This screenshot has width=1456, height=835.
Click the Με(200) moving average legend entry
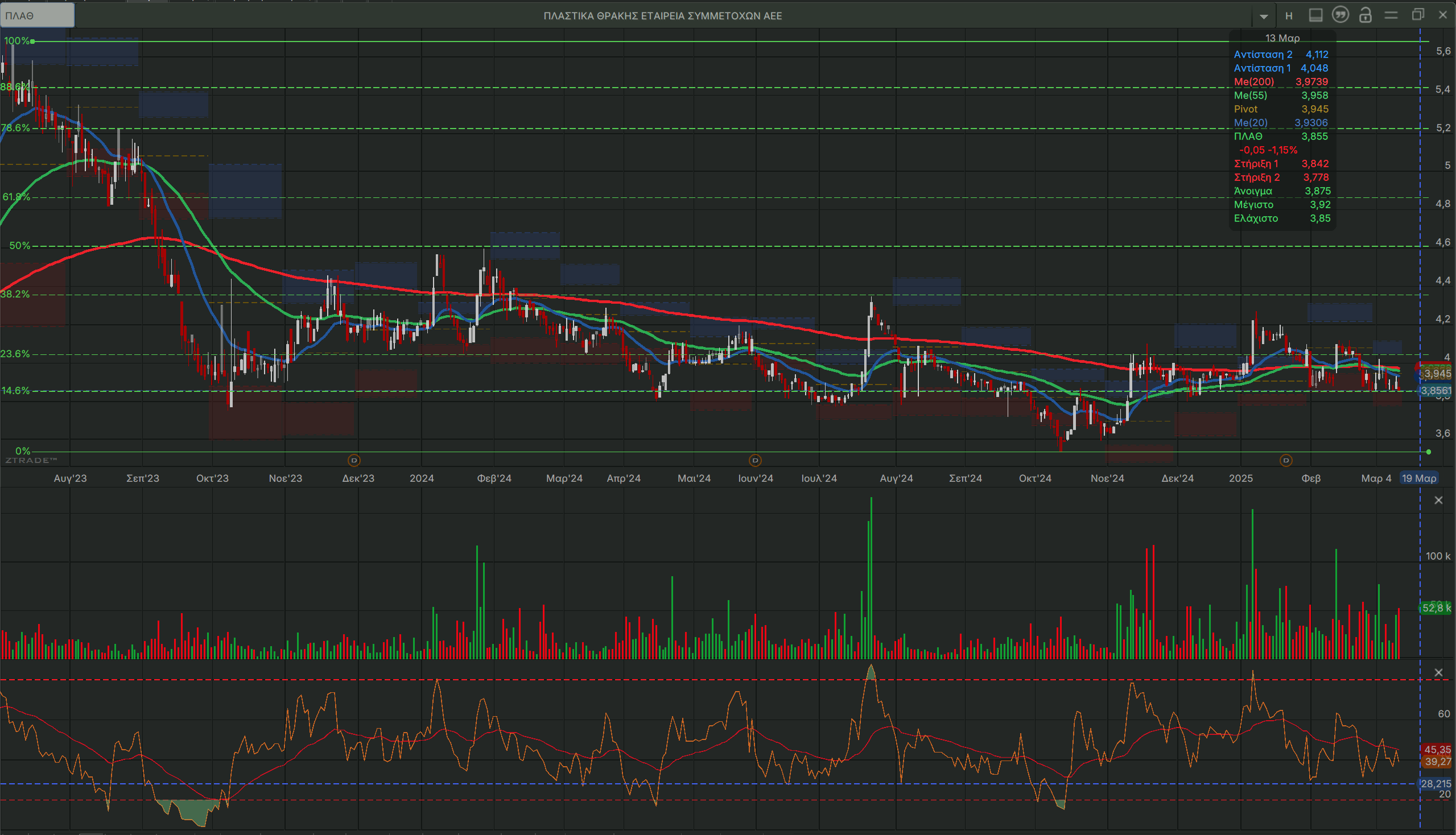pos(1281,82)
